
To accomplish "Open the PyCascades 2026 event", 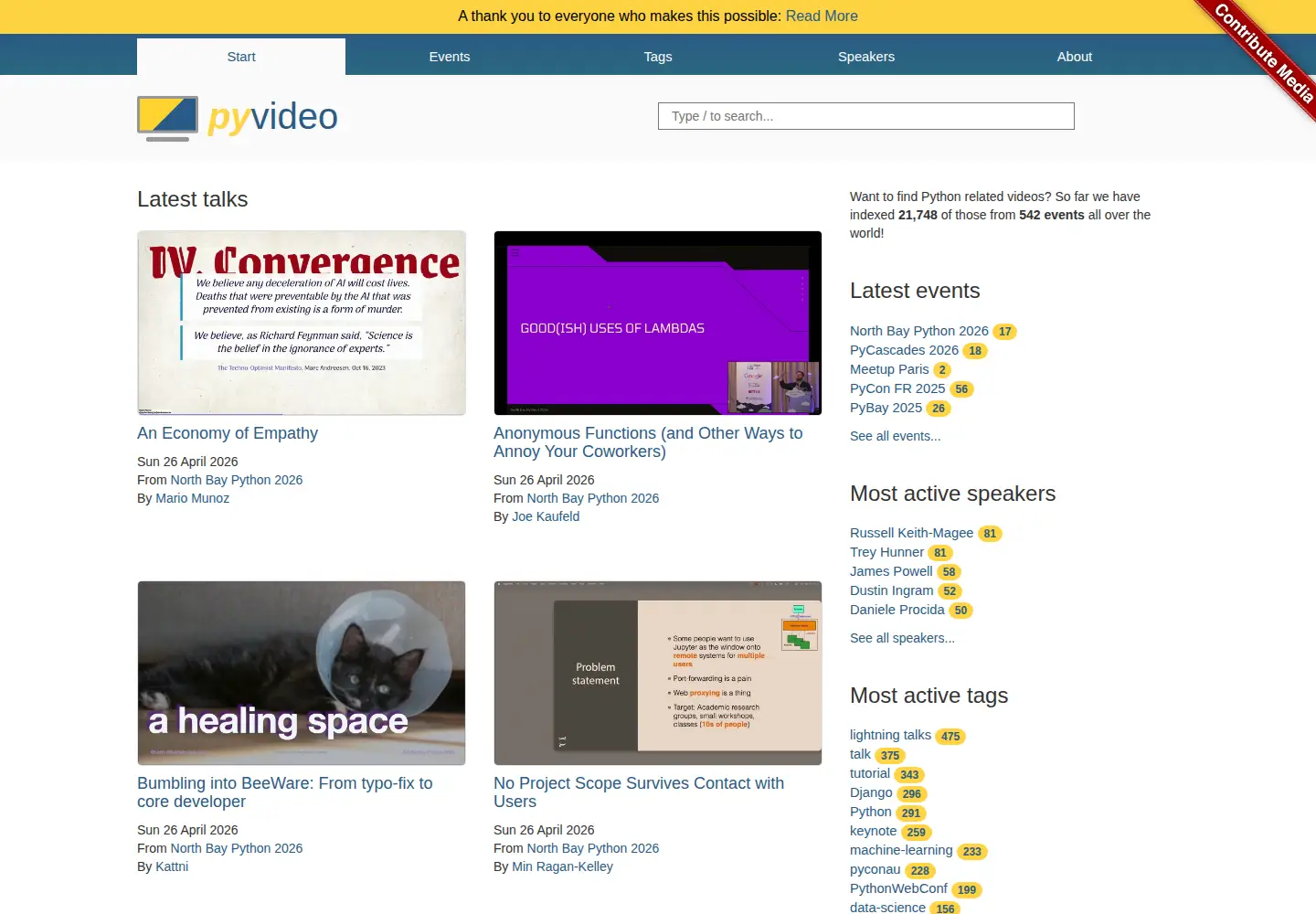I will click(x=904, y=350).
